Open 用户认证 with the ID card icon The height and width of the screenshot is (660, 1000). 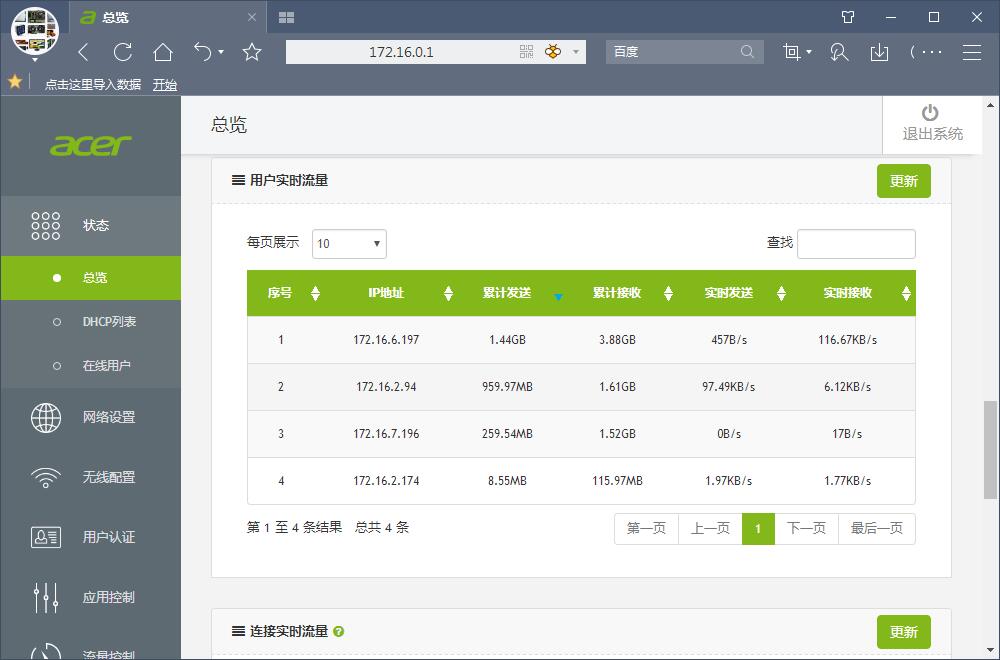pyautogui.click(x=45, y=537)
